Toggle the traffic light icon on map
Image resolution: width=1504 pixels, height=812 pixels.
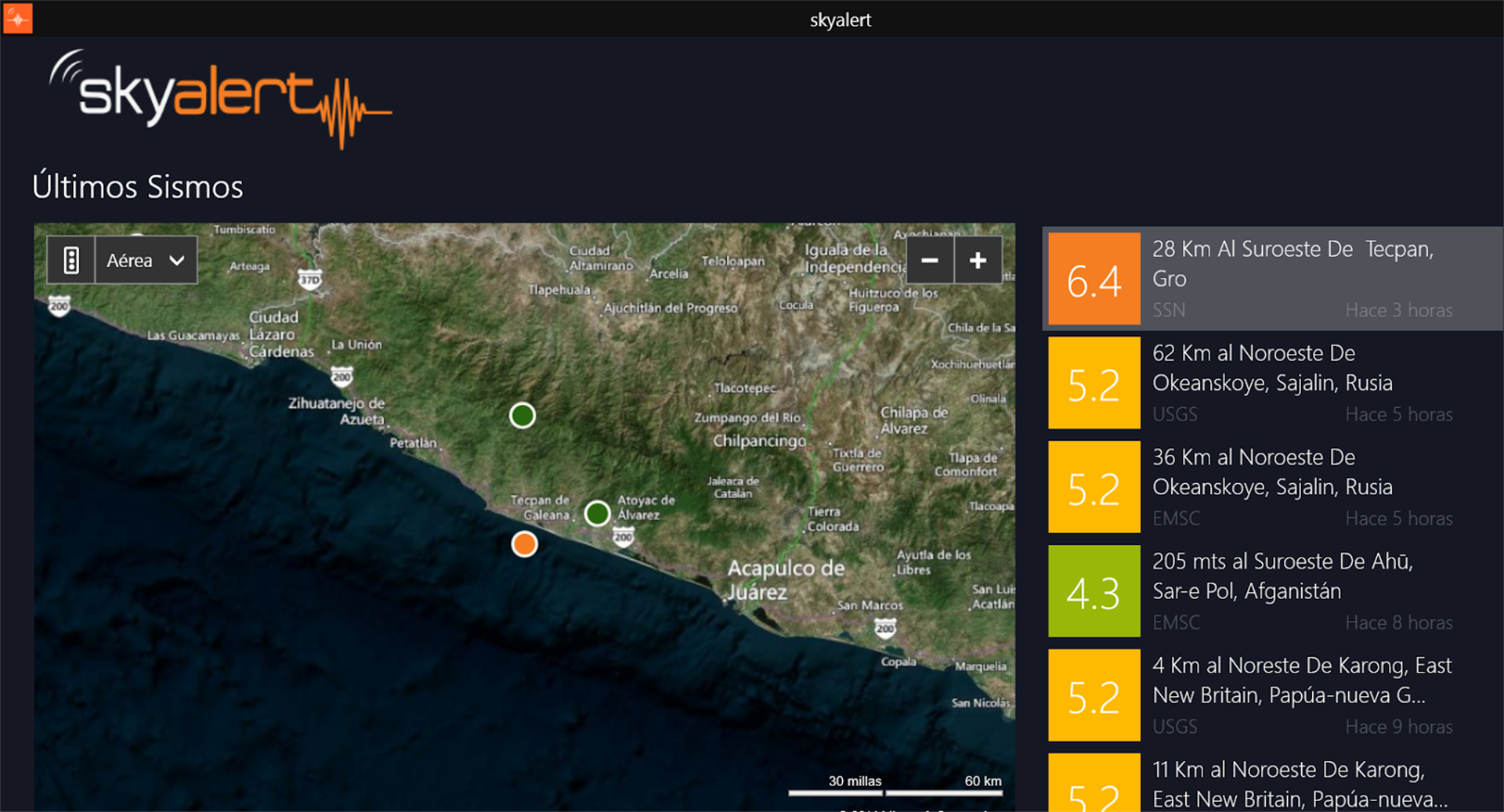click(71, 261)
